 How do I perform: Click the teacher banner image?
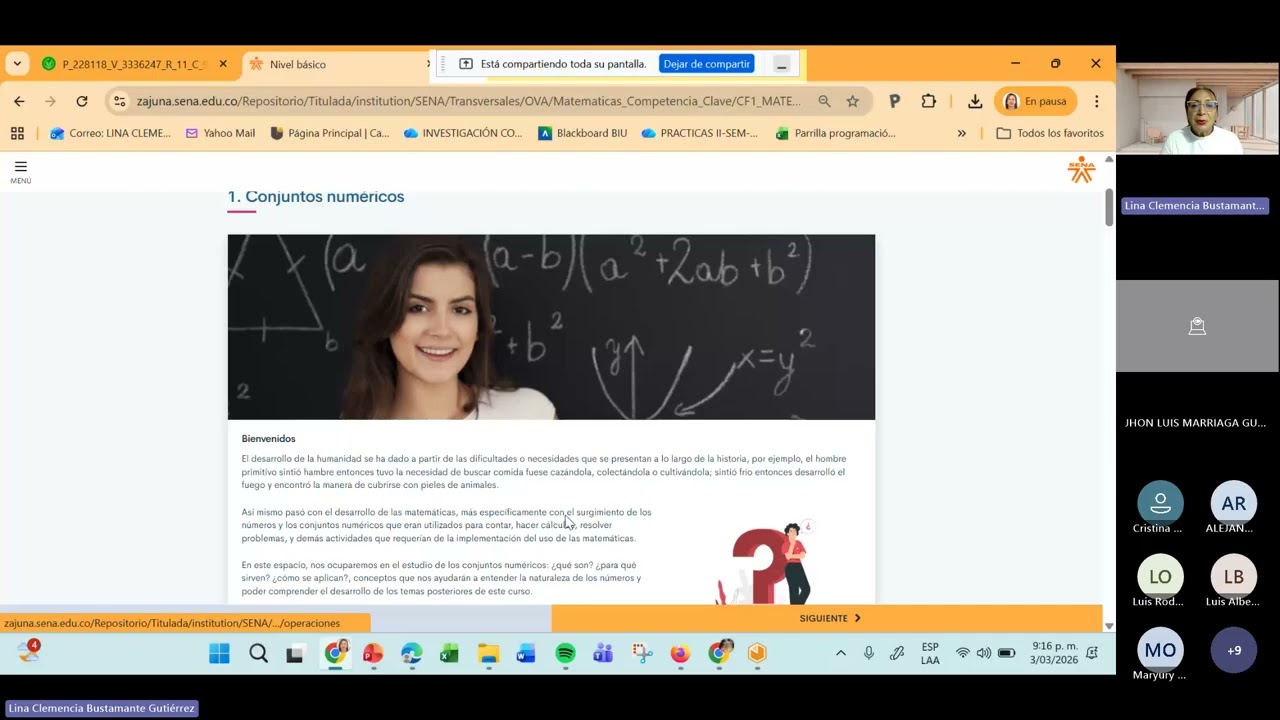click(x=551, y=327)
